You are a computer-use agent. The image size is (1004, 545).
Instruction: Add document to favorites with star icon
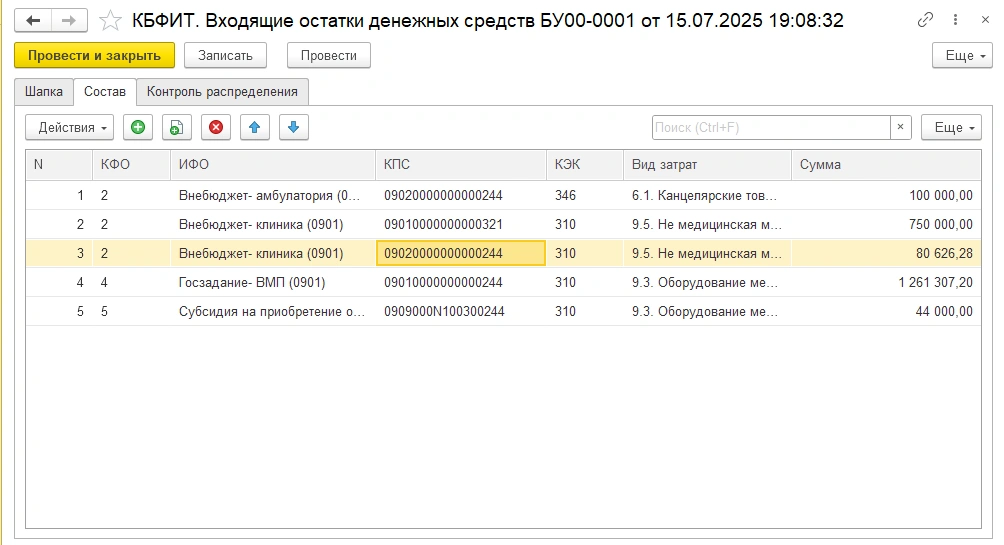(110, 21)
